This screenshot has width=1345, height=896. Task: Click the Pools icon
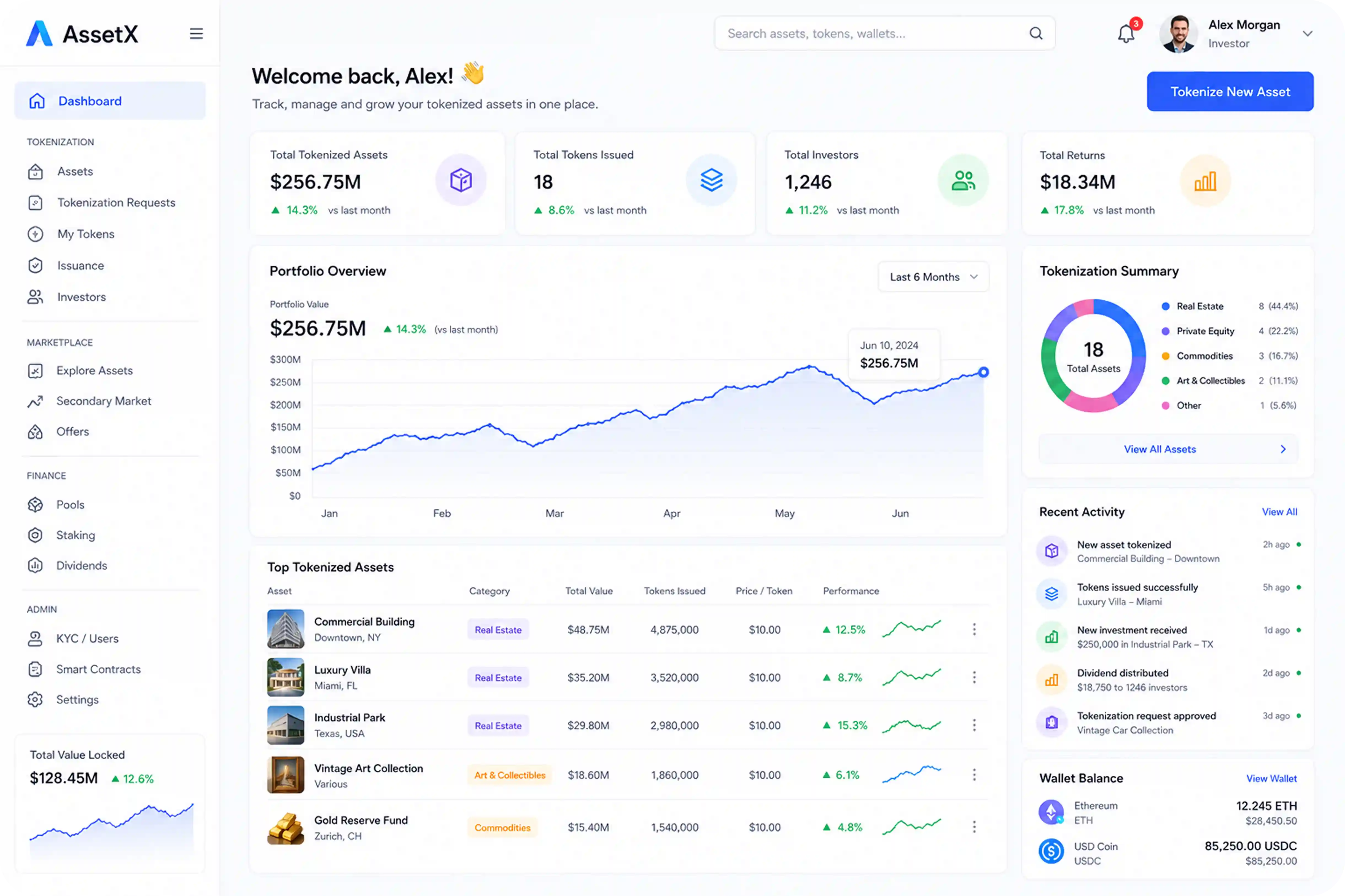pyautogui.click(x=36, y=504)
